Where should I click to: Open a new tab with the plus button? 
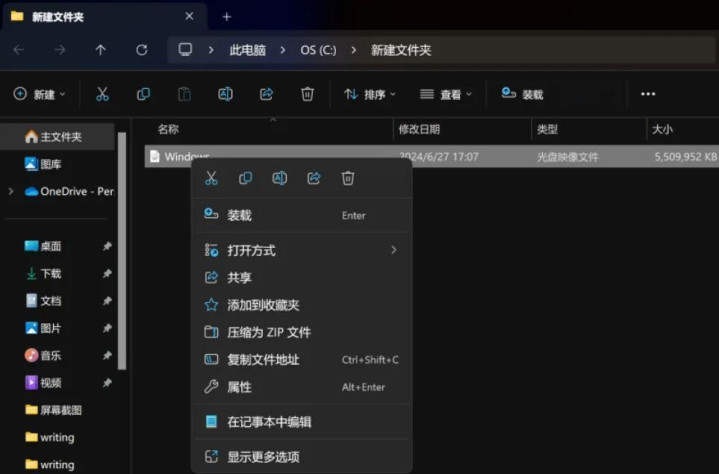pos(226,16)
